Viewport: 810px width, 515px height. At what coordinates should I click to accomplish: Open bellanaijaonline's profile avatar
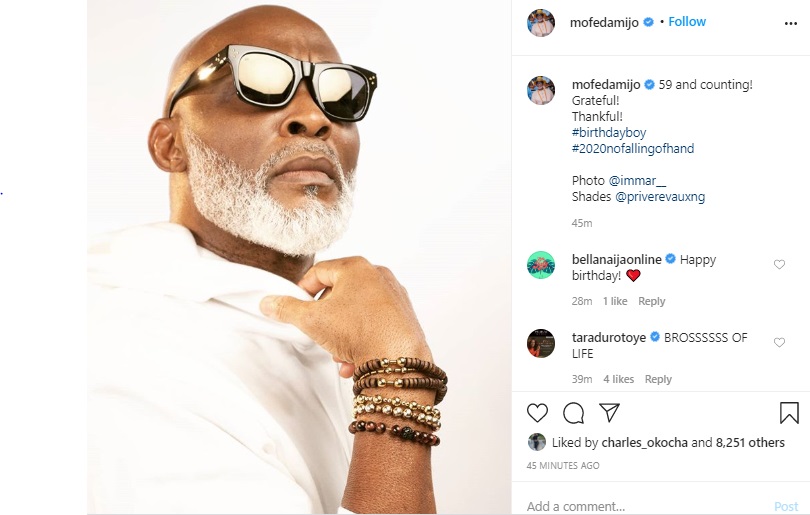(541, 265)
